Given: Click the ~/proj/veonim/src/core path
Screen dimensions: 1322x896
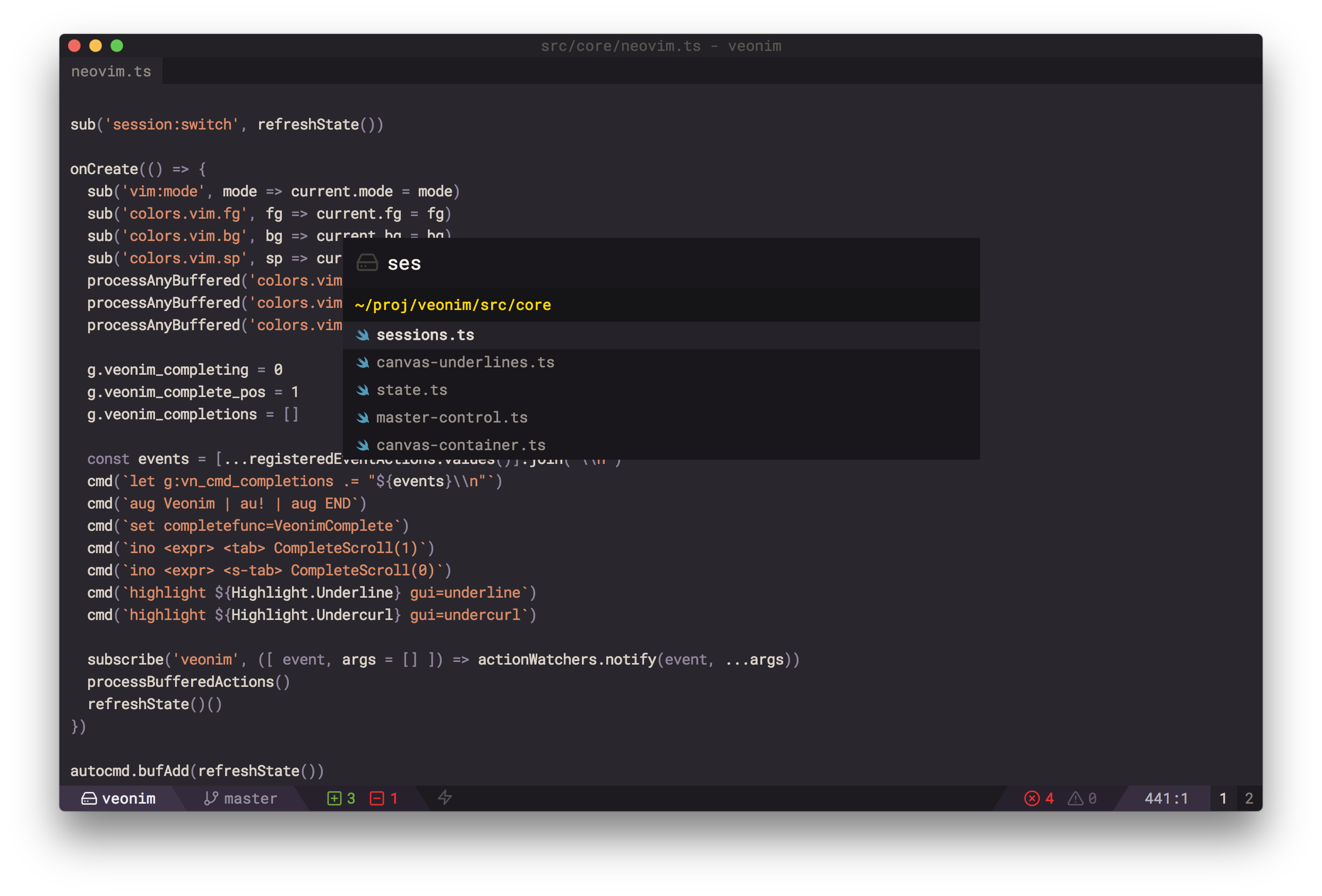Looking at the screenshot, I should pos(453,305).
